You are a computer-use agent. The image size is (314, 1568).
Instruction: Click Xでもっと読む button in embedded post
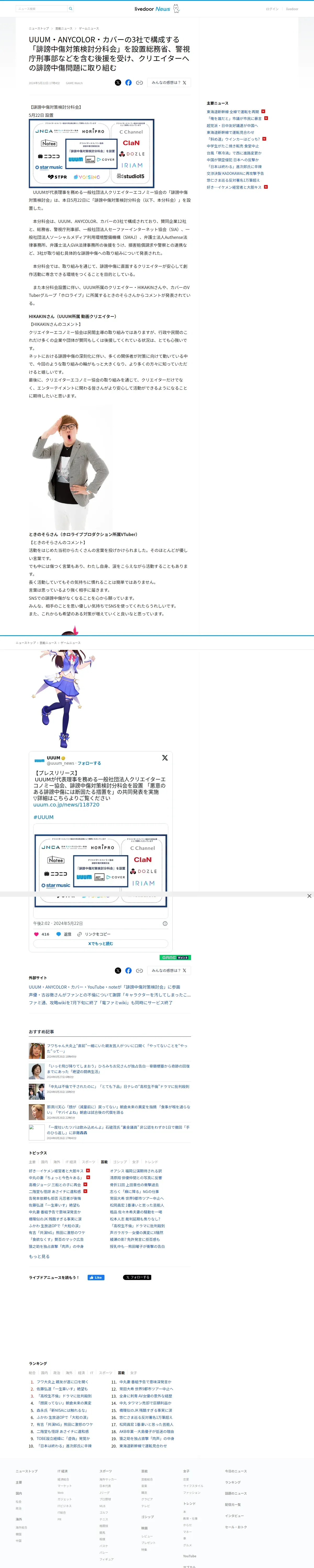(100, 943)
